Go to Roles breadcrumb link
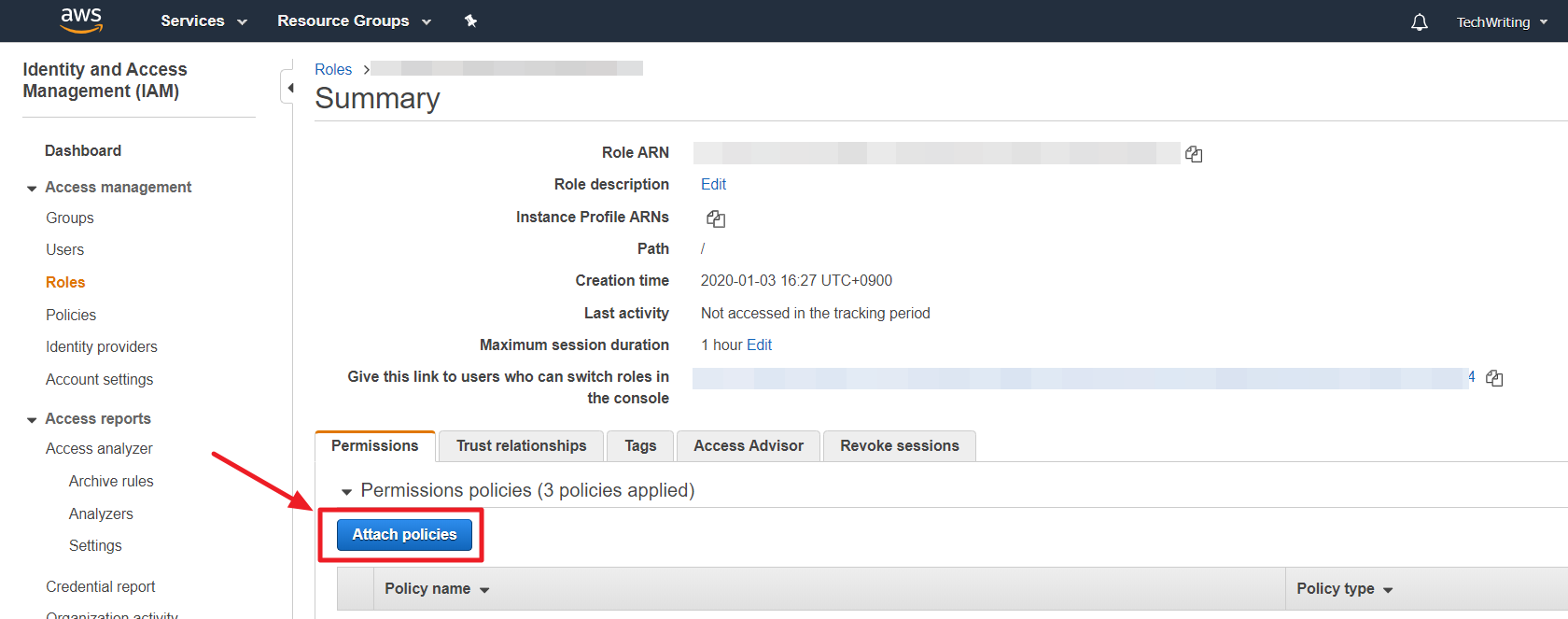Image resolution: width=1568 pixels, height=619 pixels. [x=333, y=69]
